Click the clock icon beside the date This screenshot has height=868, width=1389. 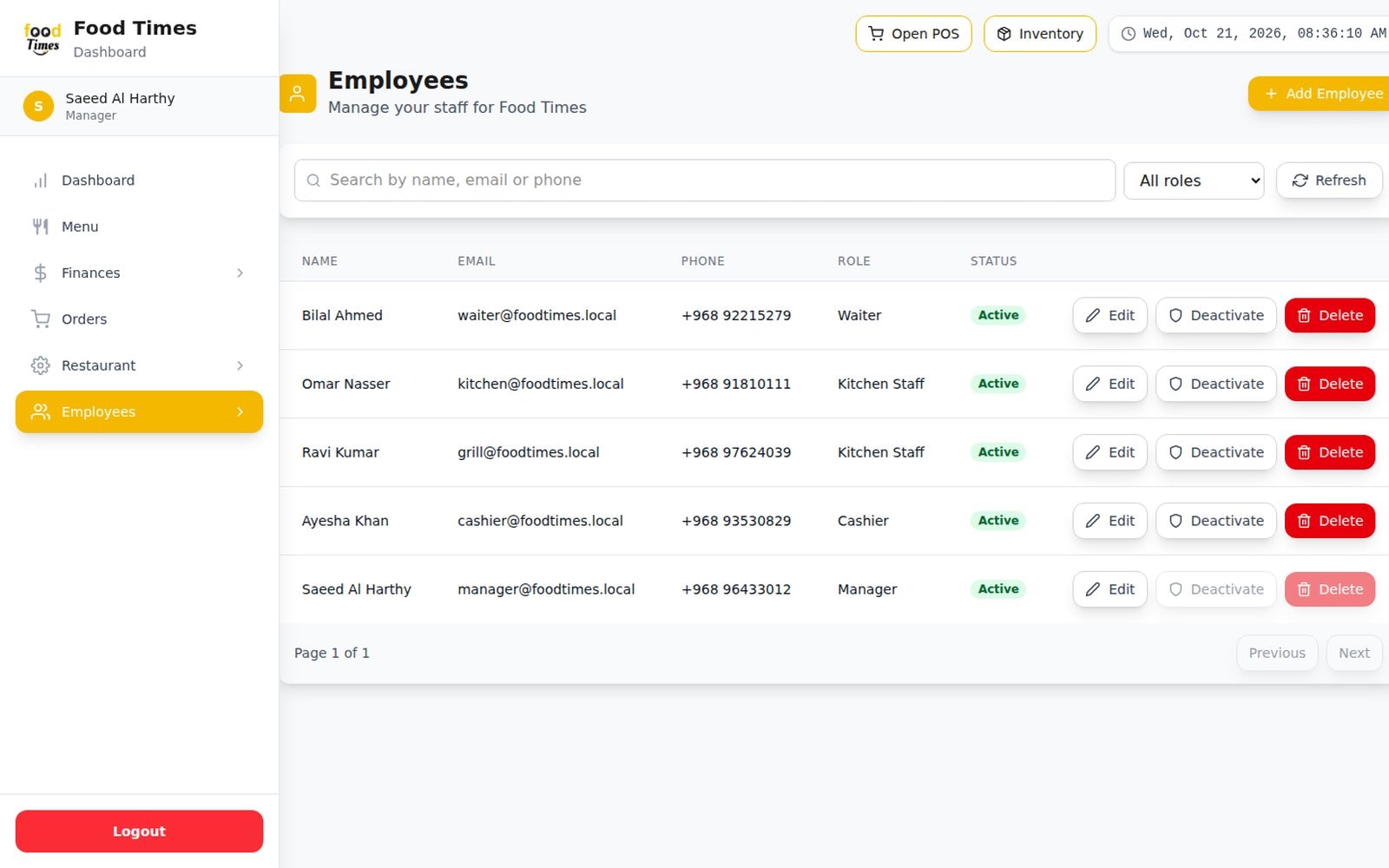pyautogui.click(x=1128, y=34)
